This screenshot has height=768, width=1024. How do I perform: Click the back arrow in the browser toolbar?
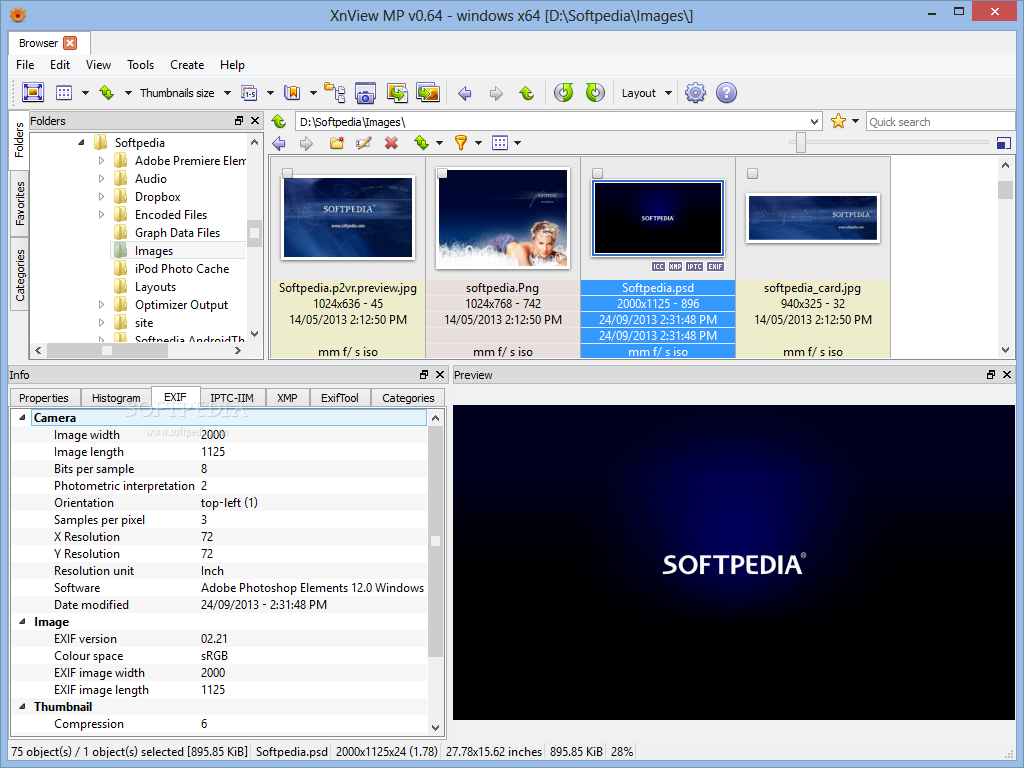click(x=279, y=143)
